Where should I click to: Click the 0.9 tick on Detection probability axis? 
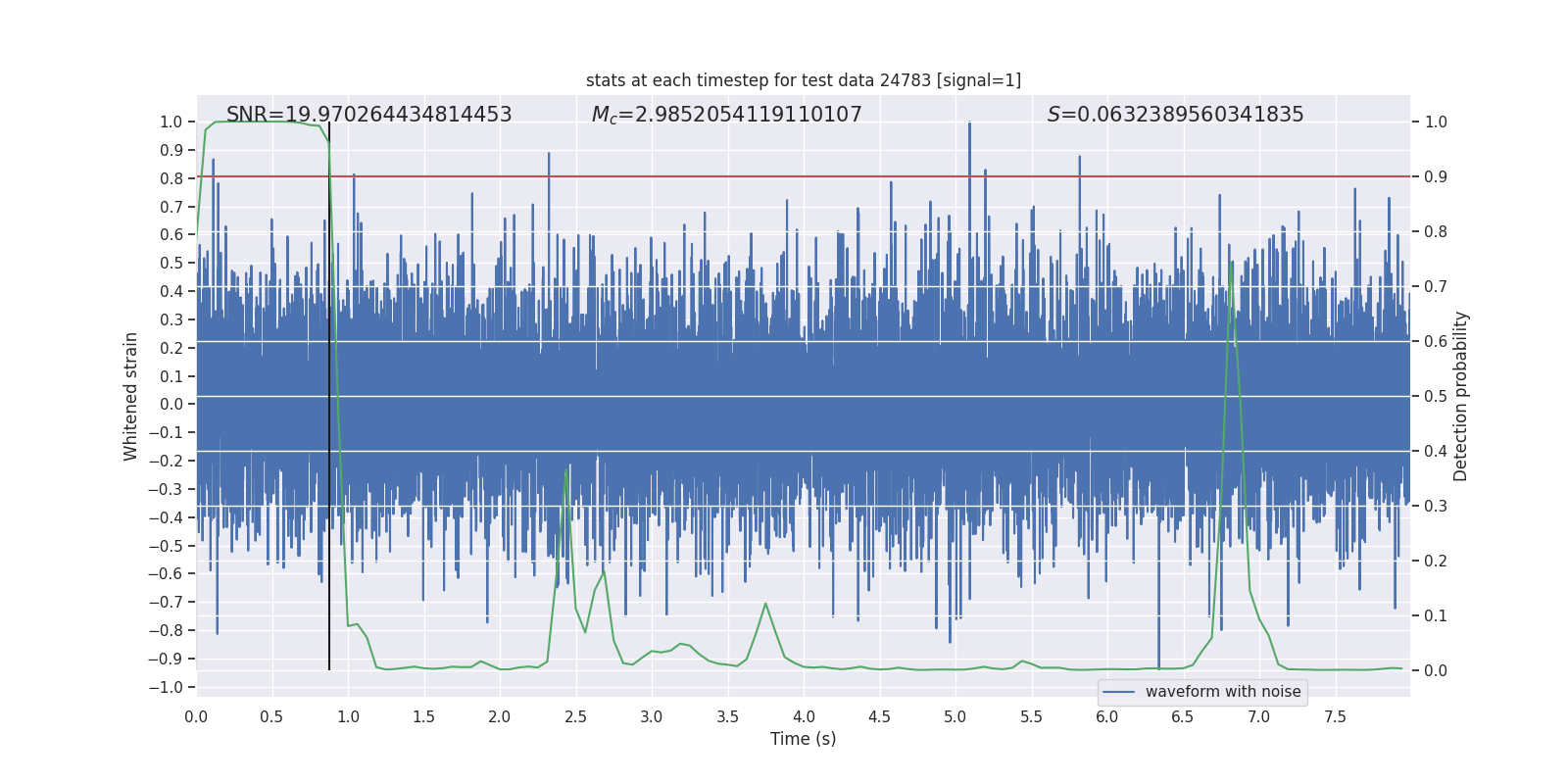coord(1436,177)
